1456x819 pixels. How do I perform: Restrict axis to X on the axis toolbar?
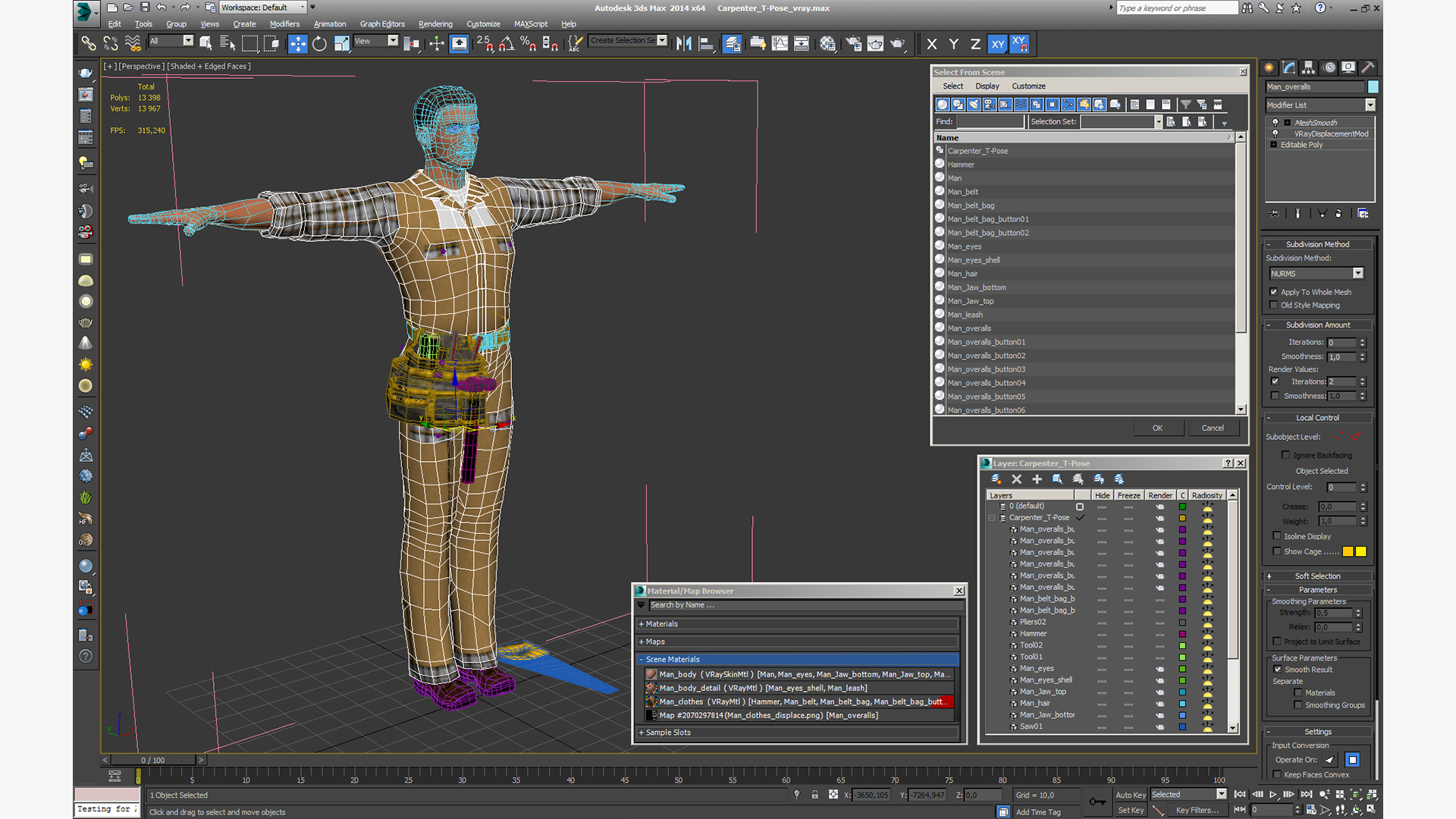932,44
